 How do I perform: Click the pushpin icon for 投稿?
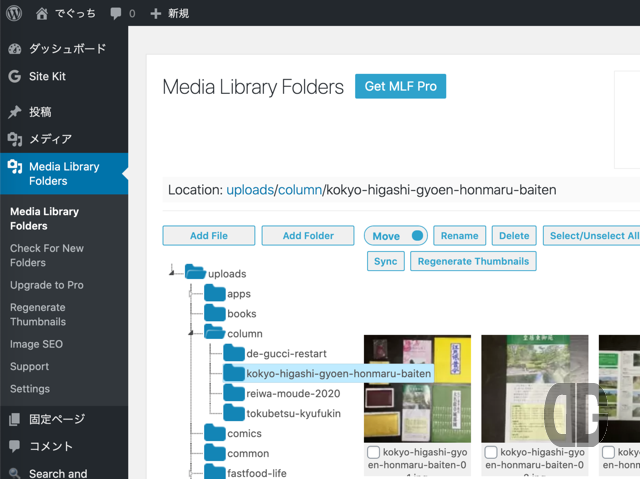pyautogui.click(x=15, y=112)
